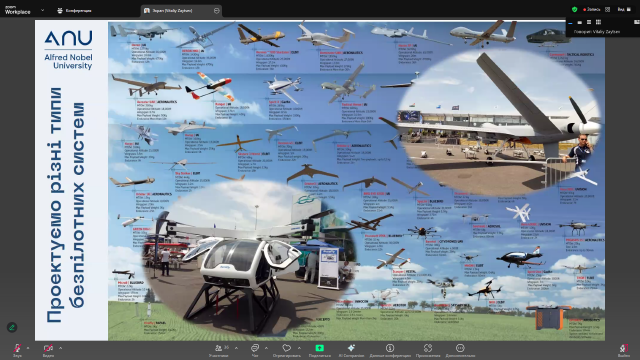Open the More options ellipsis button

[460, 350]
